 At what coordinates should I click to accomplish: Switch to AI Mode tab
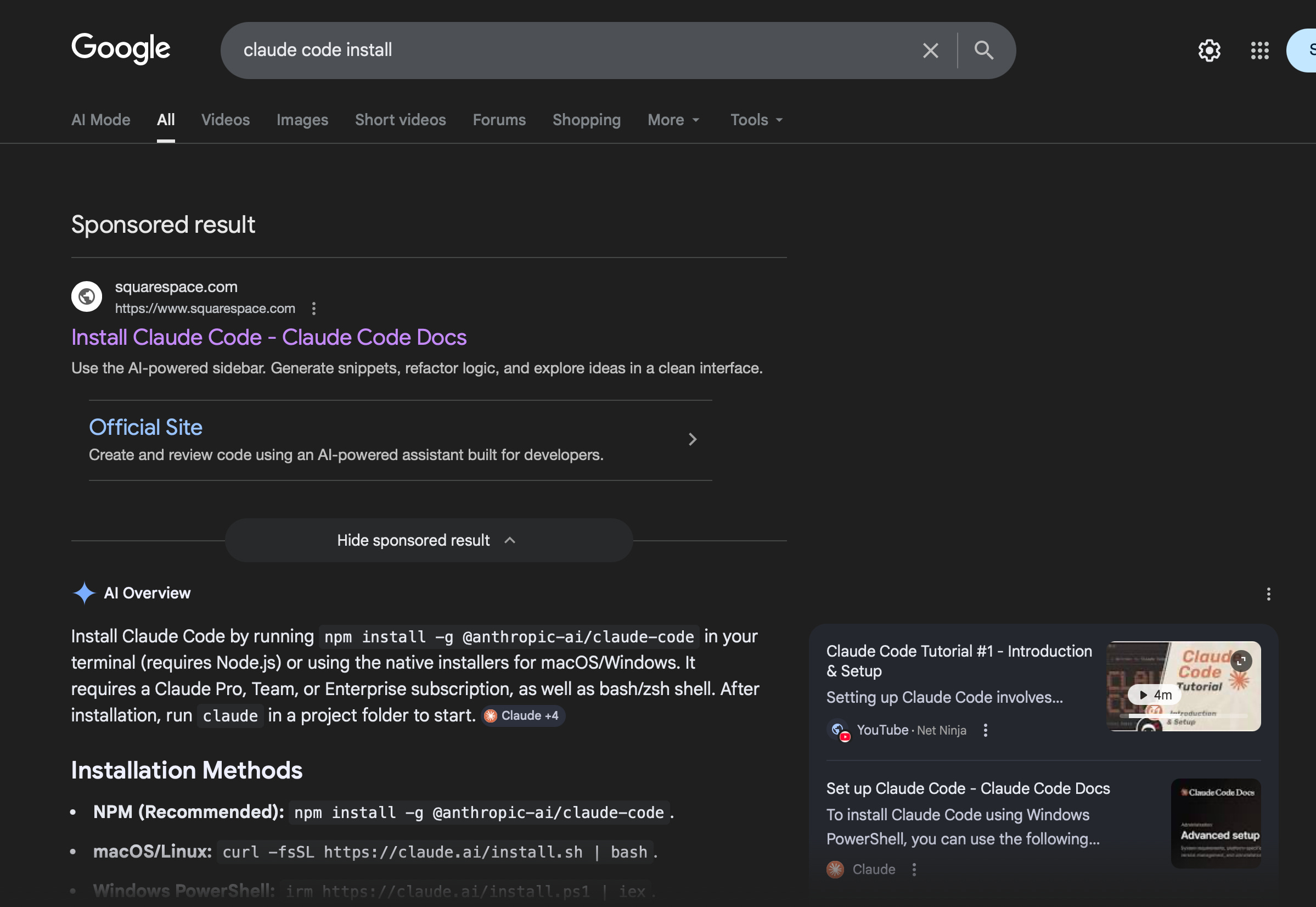(100, 120)
